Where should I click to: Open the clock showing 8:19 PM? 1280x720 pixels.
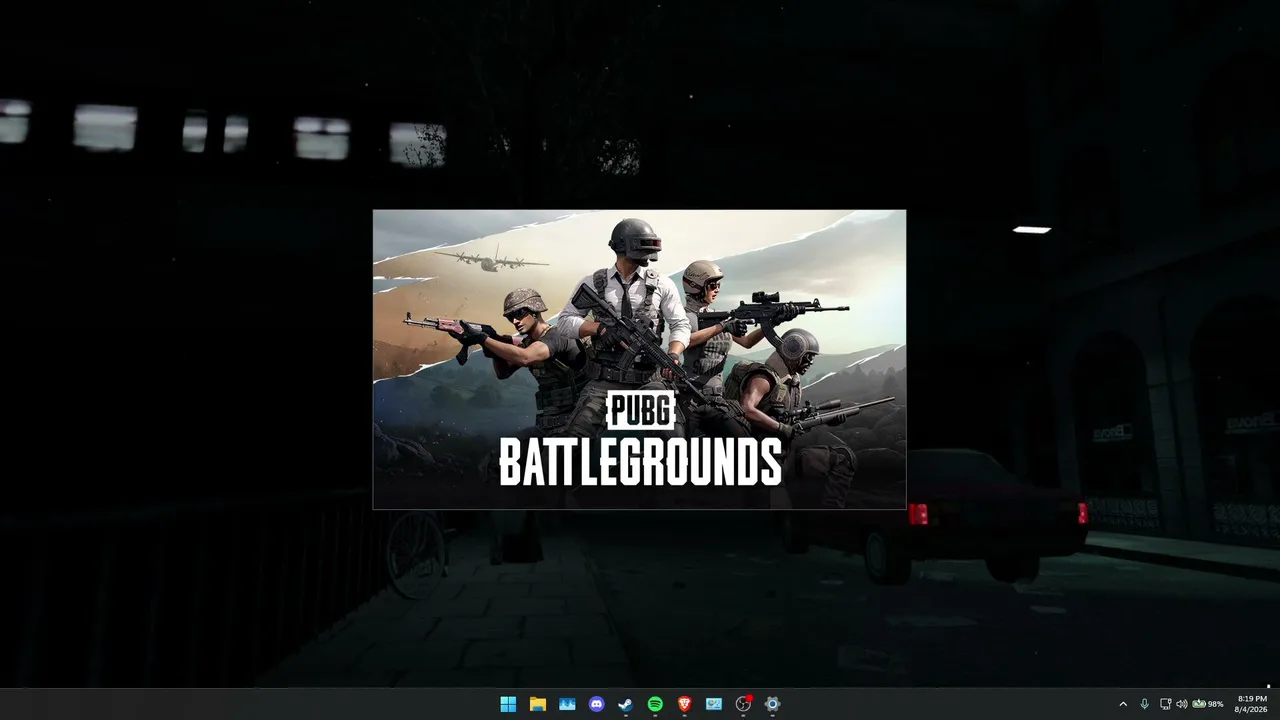coord(1252,704)
